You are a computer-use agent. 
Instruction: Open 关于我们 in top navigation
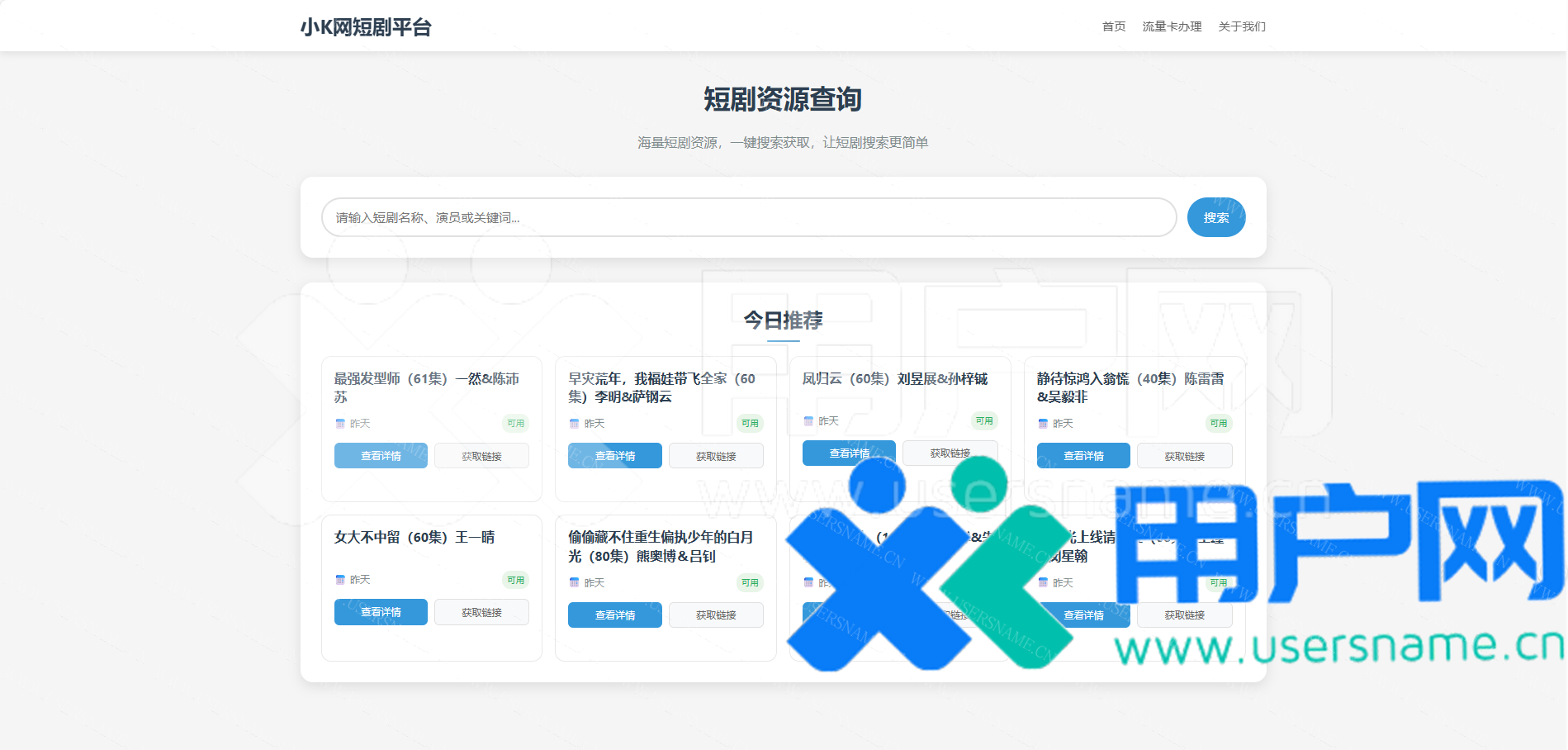pyautogui.click(x=1241, y=26)
